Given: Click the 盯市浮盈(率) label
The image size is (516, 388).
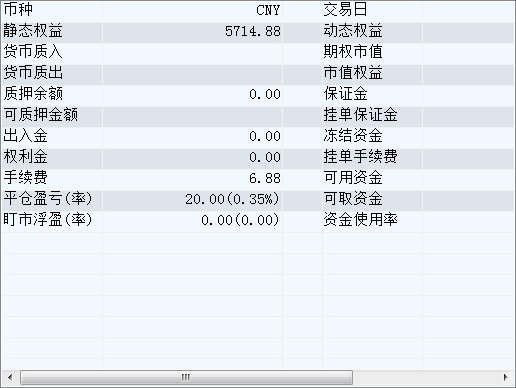Looking at the screenshot, I should coord(48,220).
